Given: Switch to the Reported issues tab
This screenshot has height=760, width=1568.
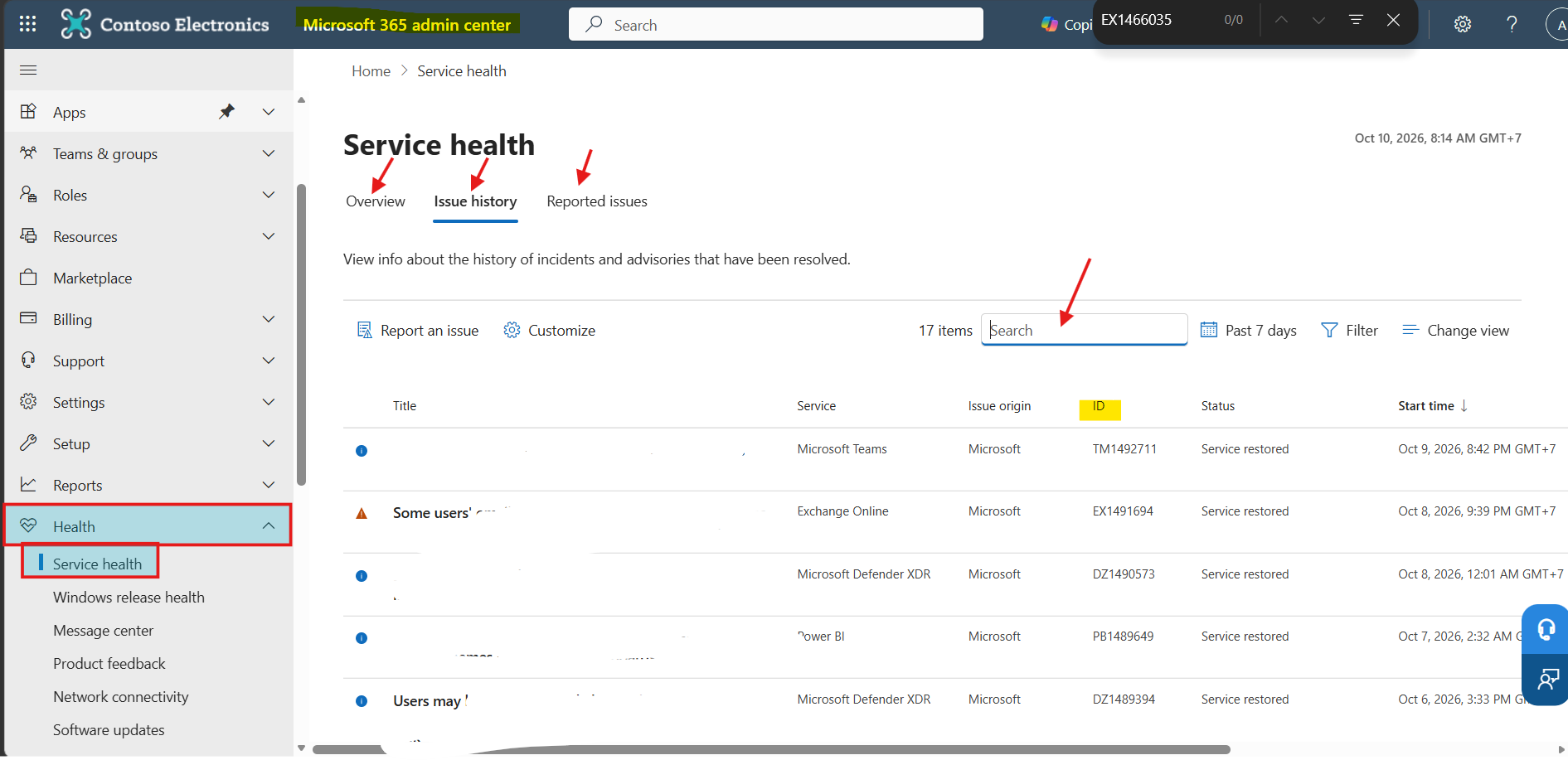Looking at the screenshot, I should tap(597, 201).
